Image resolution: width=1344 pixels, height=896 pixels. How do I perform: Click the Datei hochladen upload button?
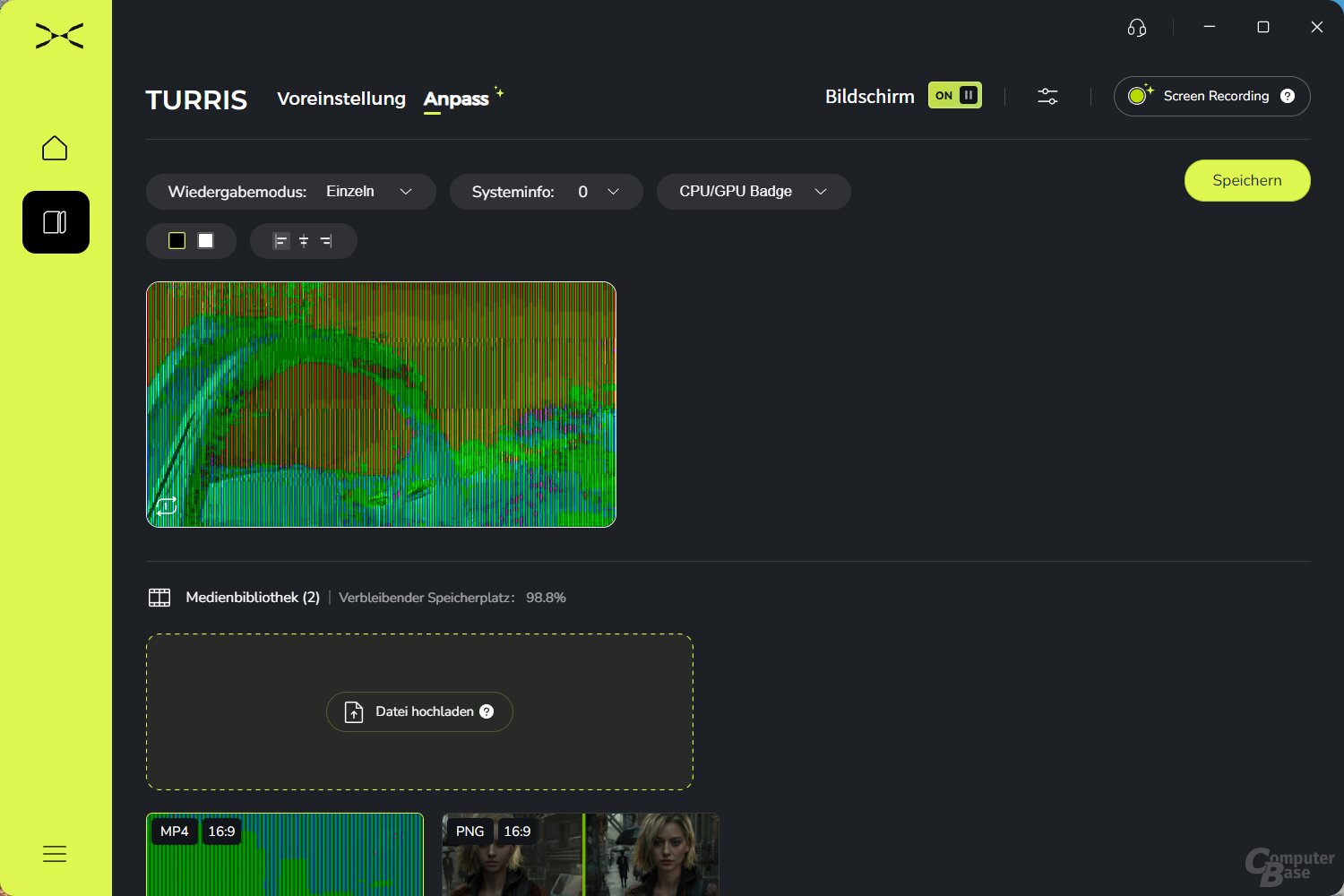pos(419,711)
